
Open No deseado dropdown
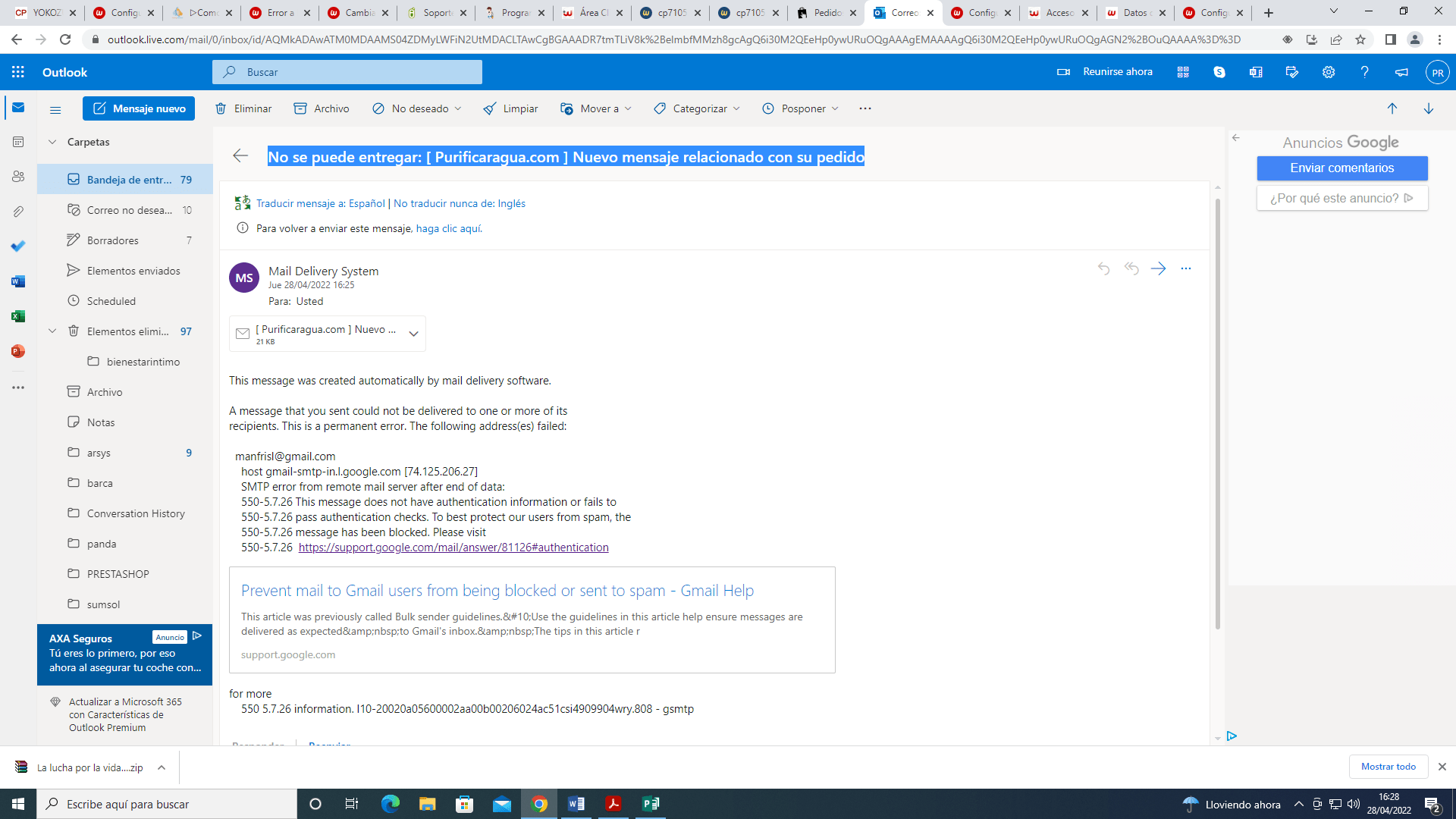pyautogui.click(x=416, y=108)
